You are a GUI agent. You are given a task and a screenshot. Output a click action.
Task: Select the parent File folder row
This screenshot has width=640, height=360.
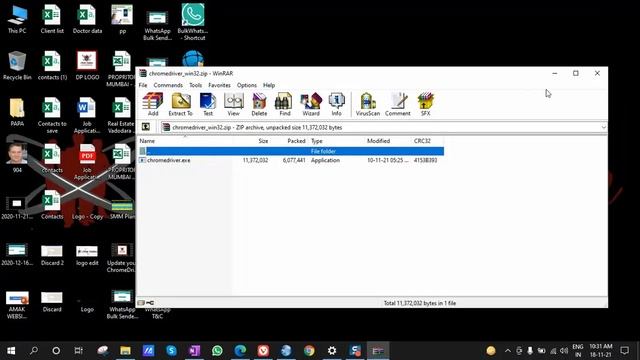click(x=291, y=151)
